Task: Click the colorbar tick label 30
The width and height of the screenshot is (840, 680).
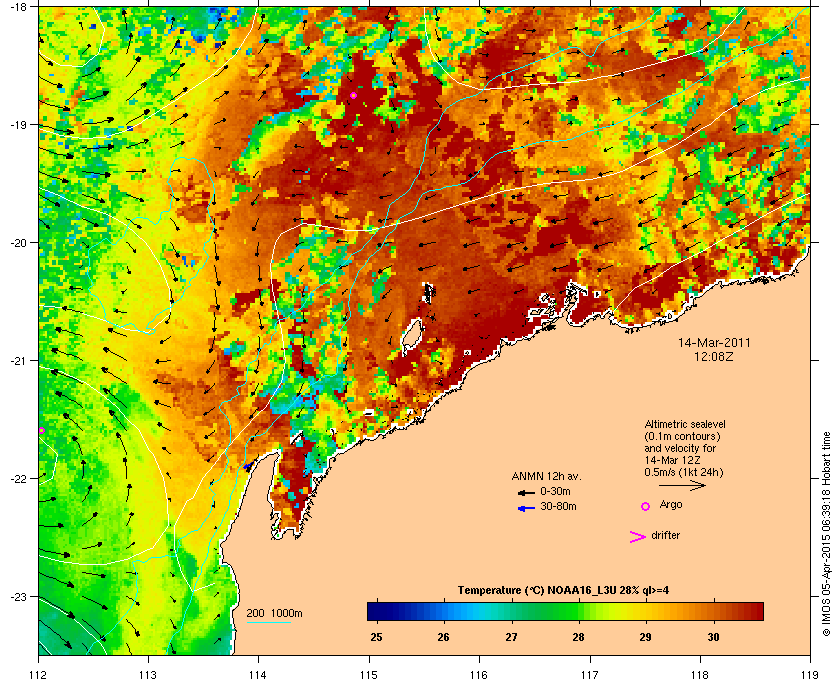Action: point(713,637)
